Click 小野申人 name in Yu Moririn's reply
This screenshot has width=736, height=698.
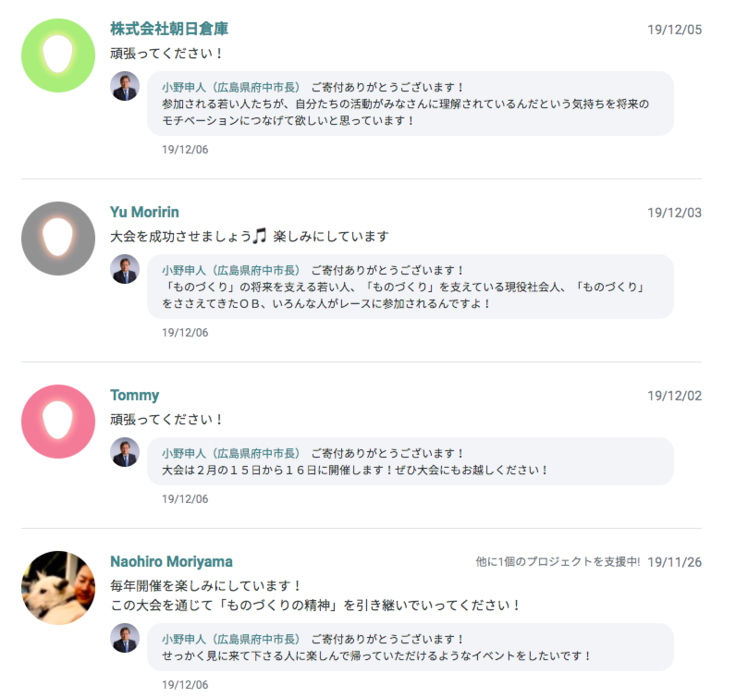click(230, 270)
